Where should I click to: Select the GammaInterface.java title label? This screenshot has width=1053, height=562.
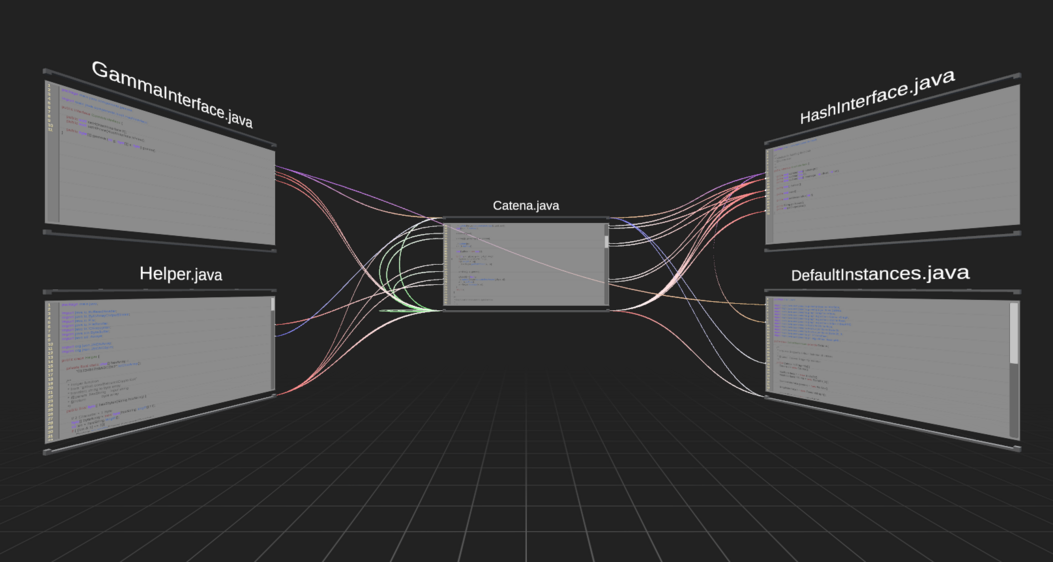coord(172,96)
